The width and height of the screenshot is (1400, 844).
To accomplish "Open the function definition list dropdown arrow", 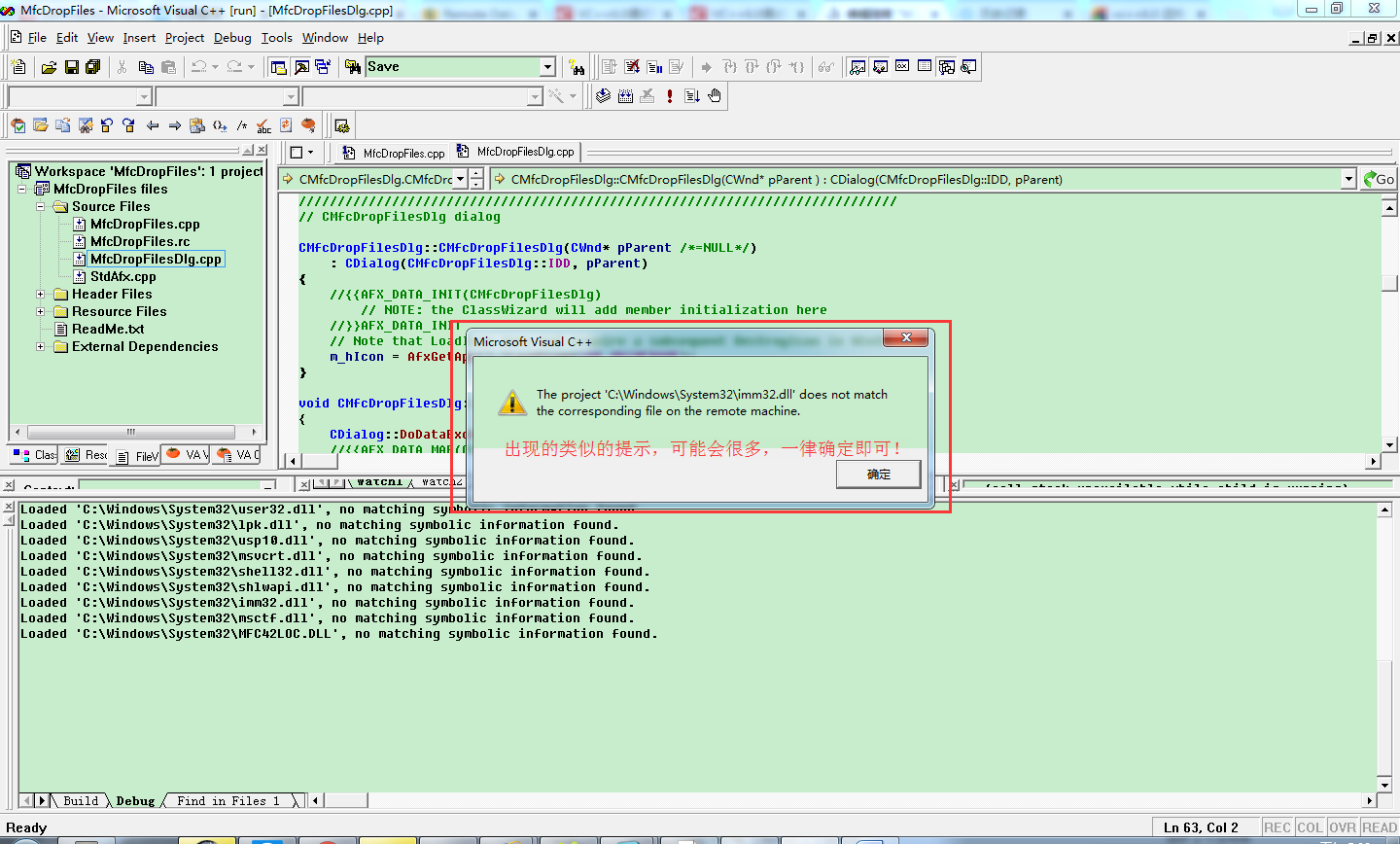I will tap(1348, 179).
